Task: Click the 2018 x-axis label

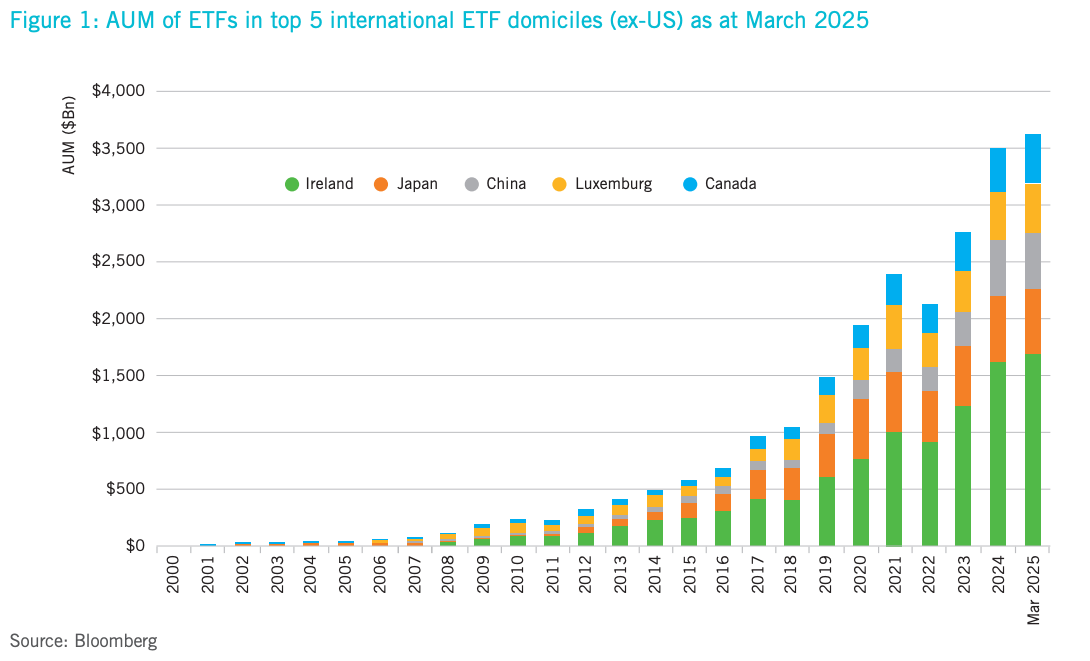Action: [x=791, y=575]
